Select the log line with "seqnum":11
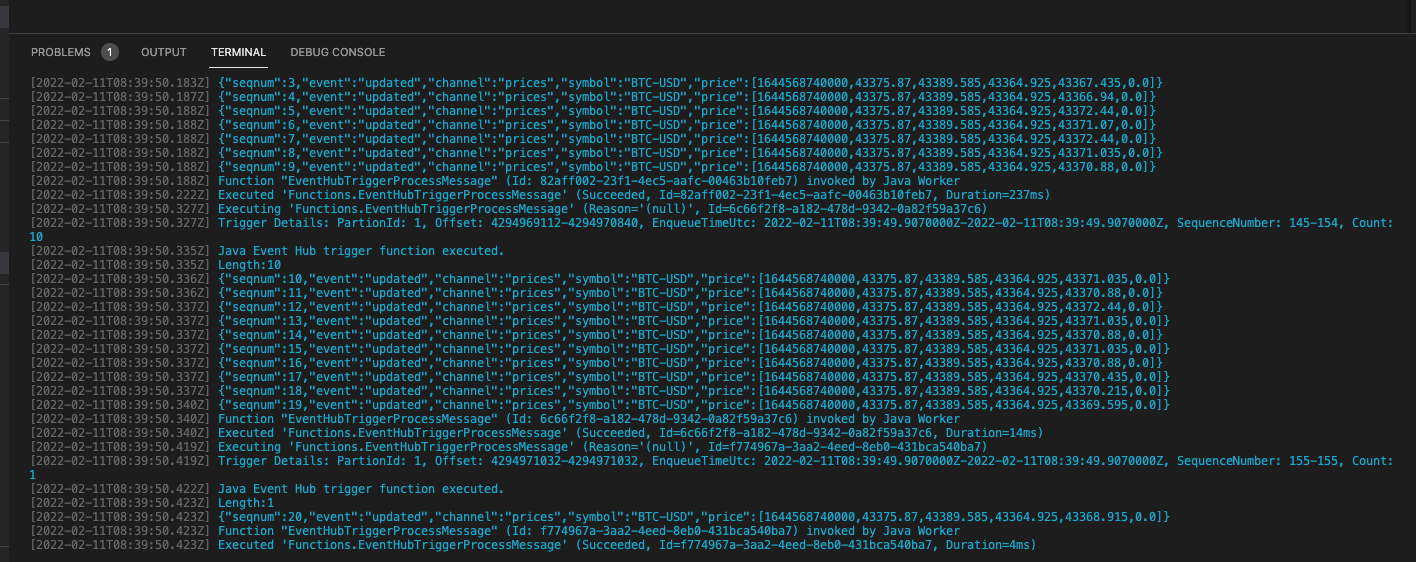 pos(597,292)
